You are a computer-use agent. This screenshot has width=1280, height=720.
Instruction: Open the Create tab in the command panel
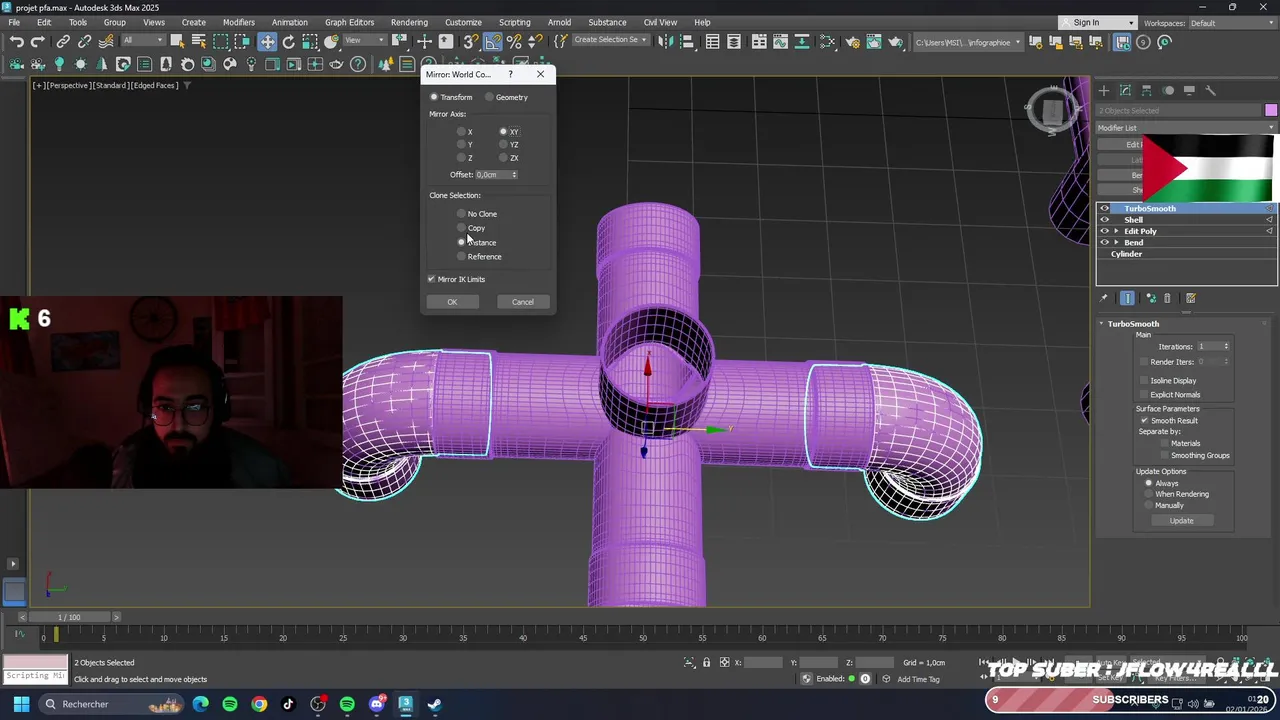(x=1104, y=91)
